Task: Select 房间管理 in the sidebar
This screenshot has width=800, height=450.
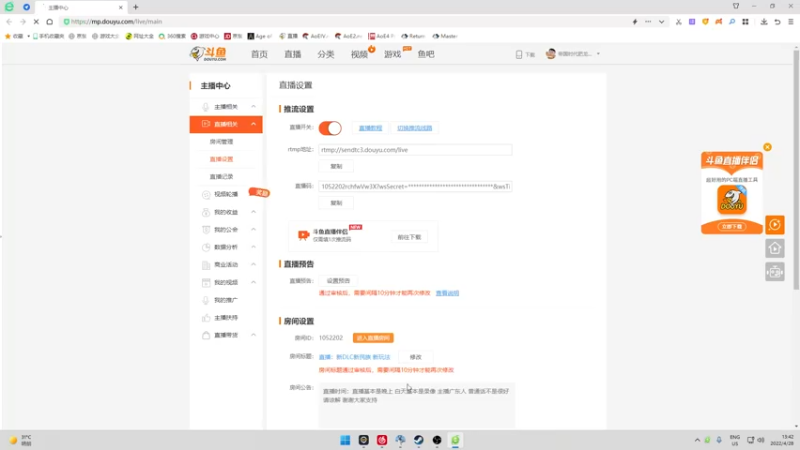Action: point(221,142)
